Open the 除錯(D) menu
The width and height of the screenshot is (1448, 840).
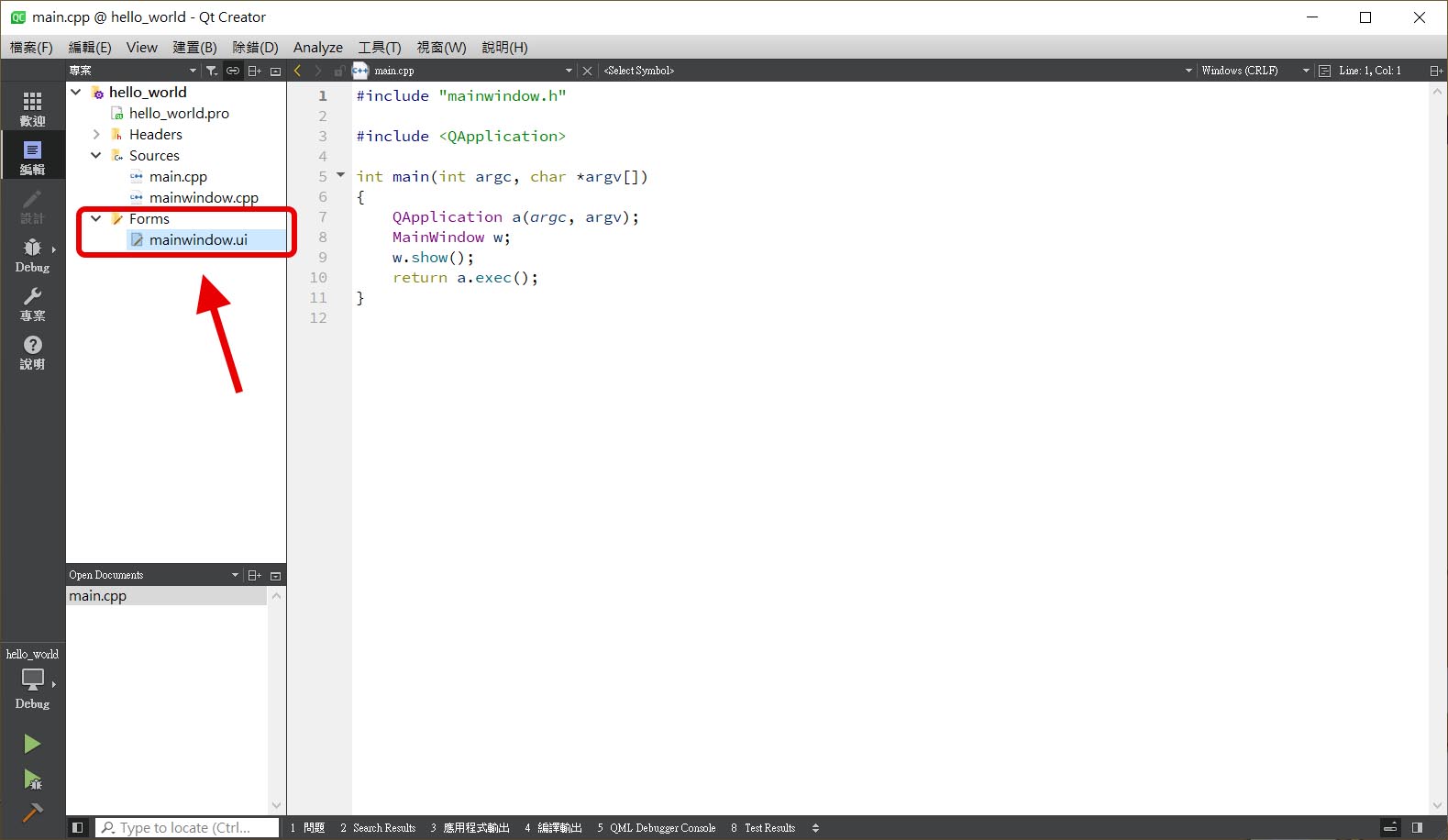point(255,47)
